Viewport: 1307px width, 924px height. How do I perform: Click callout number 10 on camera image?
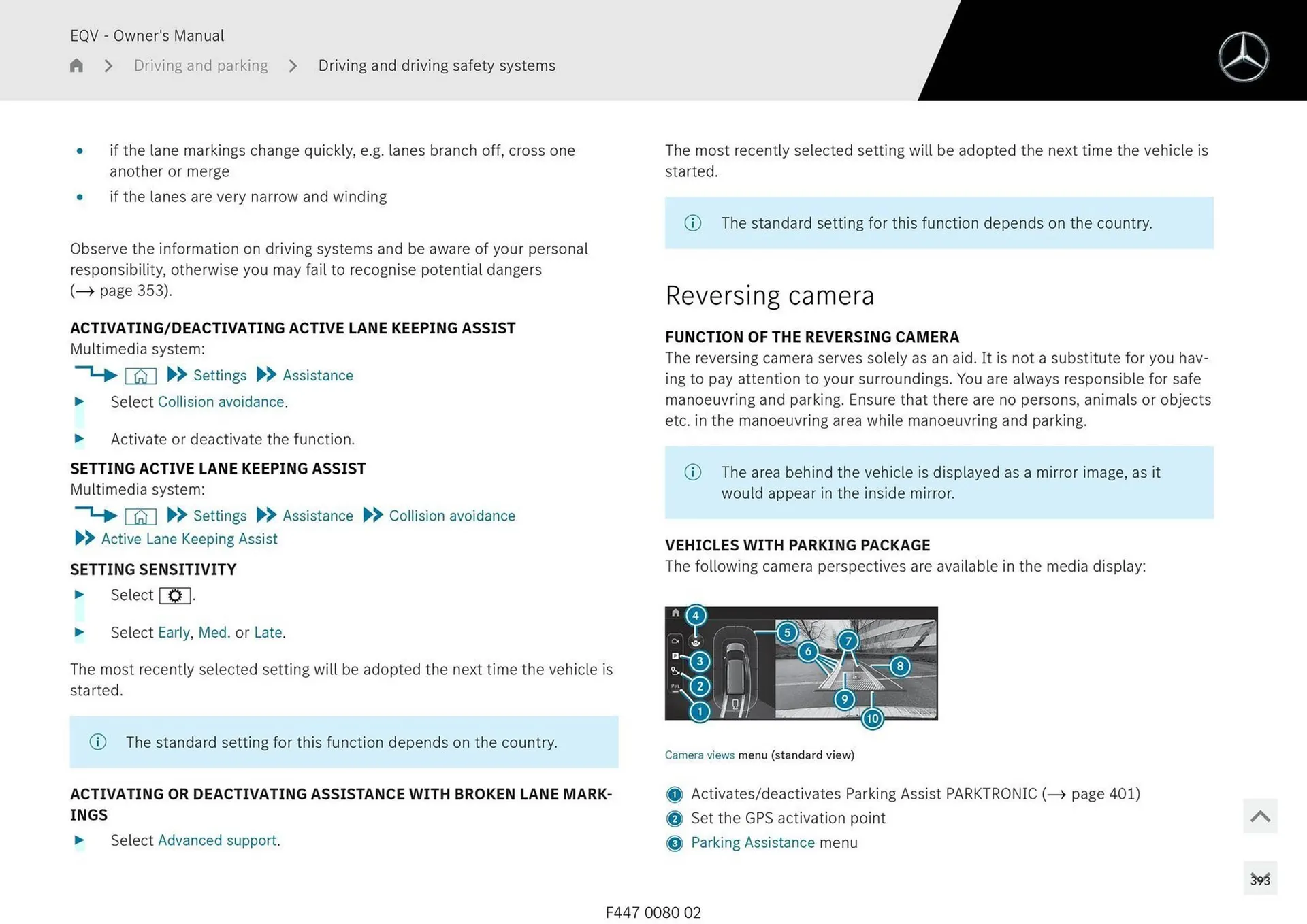[x=872, y=719]
